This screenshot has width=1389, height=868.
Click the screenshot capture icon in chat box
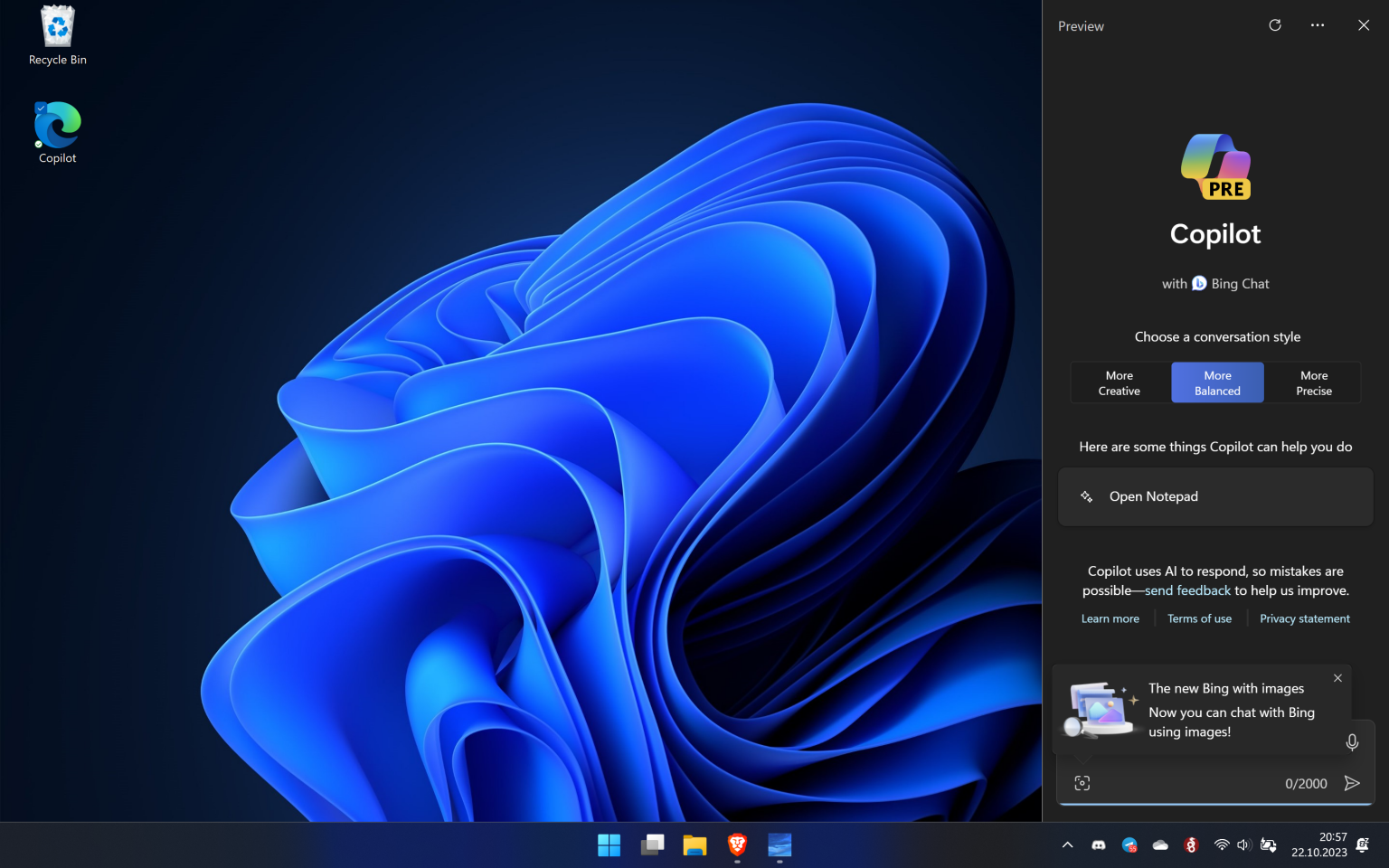(x=1082, y=783)
